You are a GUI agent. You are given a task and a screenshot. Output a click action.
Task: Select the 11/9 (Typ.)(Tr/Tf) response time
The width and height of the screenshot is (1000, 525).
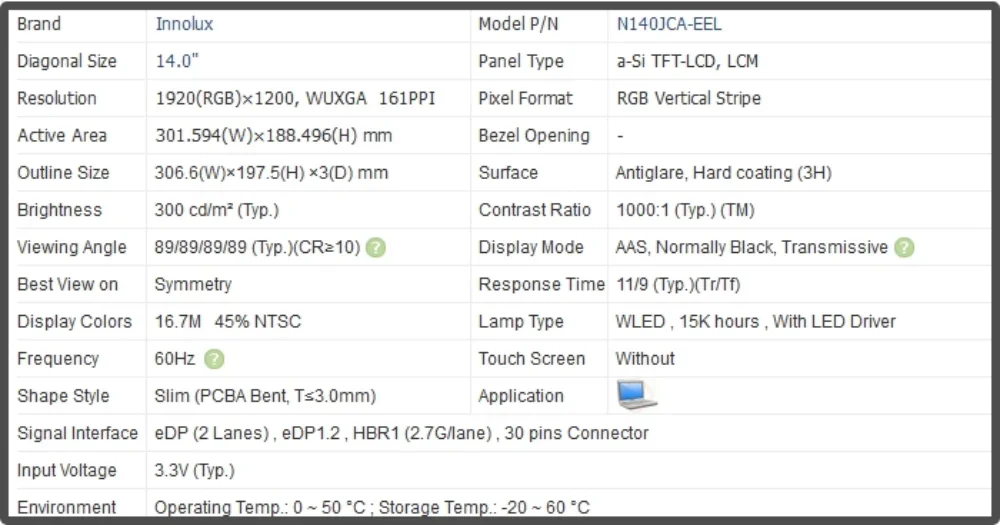pos(678,285)
